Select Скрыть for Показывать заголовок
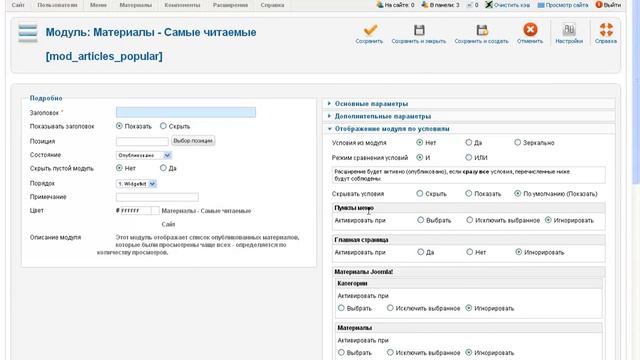Viewport: 640px width, 360px height. [x=163, y=126]
